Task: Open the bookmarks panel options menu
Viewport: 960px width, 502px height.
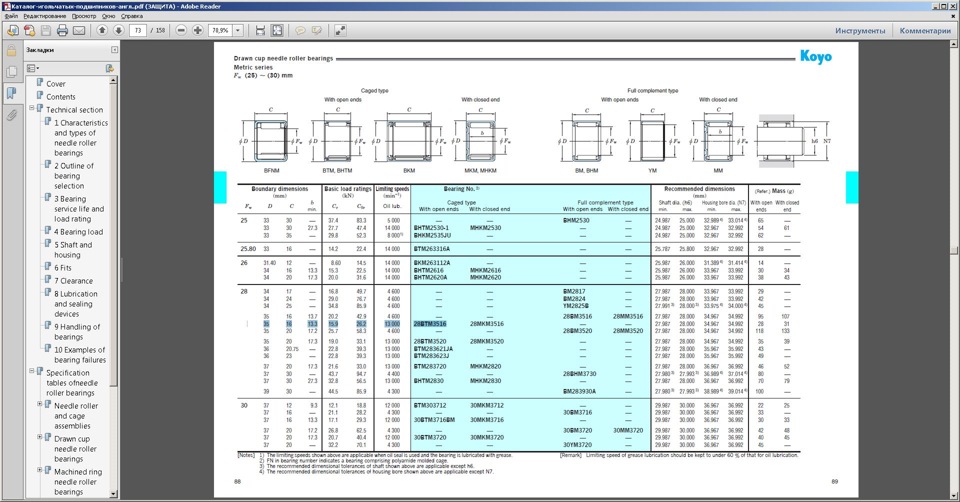Action: 32,68
